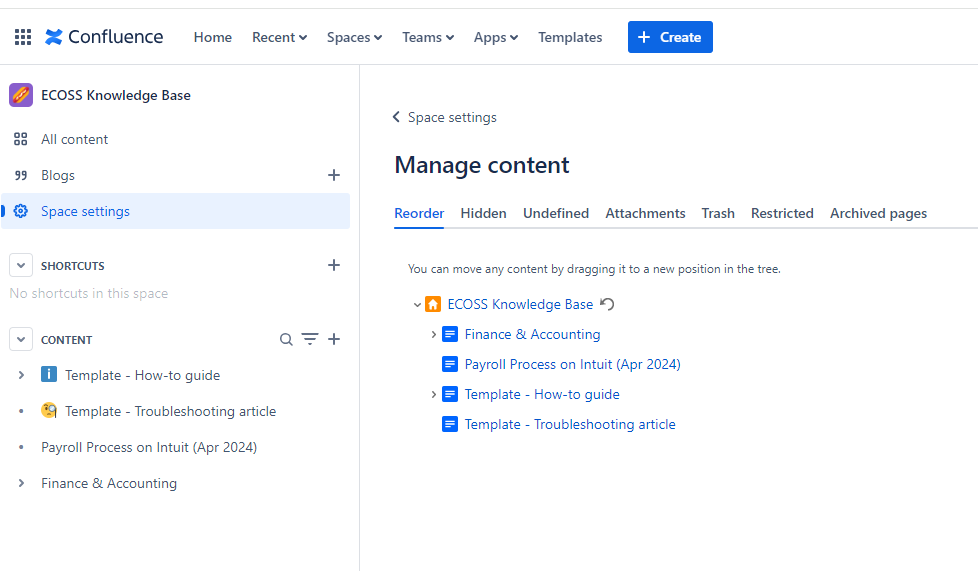Expand Finance & Accounting in sidebar

(21, 483)
